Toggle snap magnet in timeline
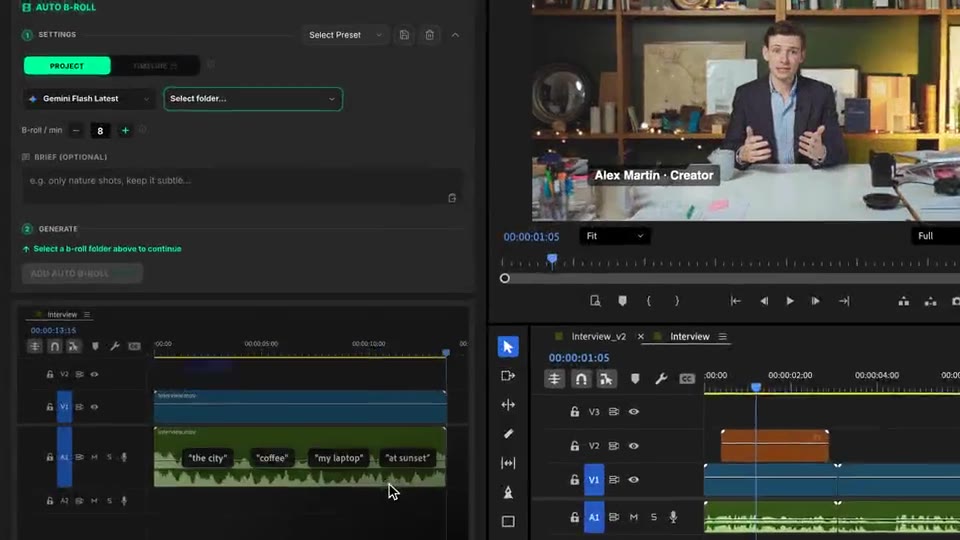Viewport: 960px width, 540px height. pyautogui.click(x=580, y=379)
